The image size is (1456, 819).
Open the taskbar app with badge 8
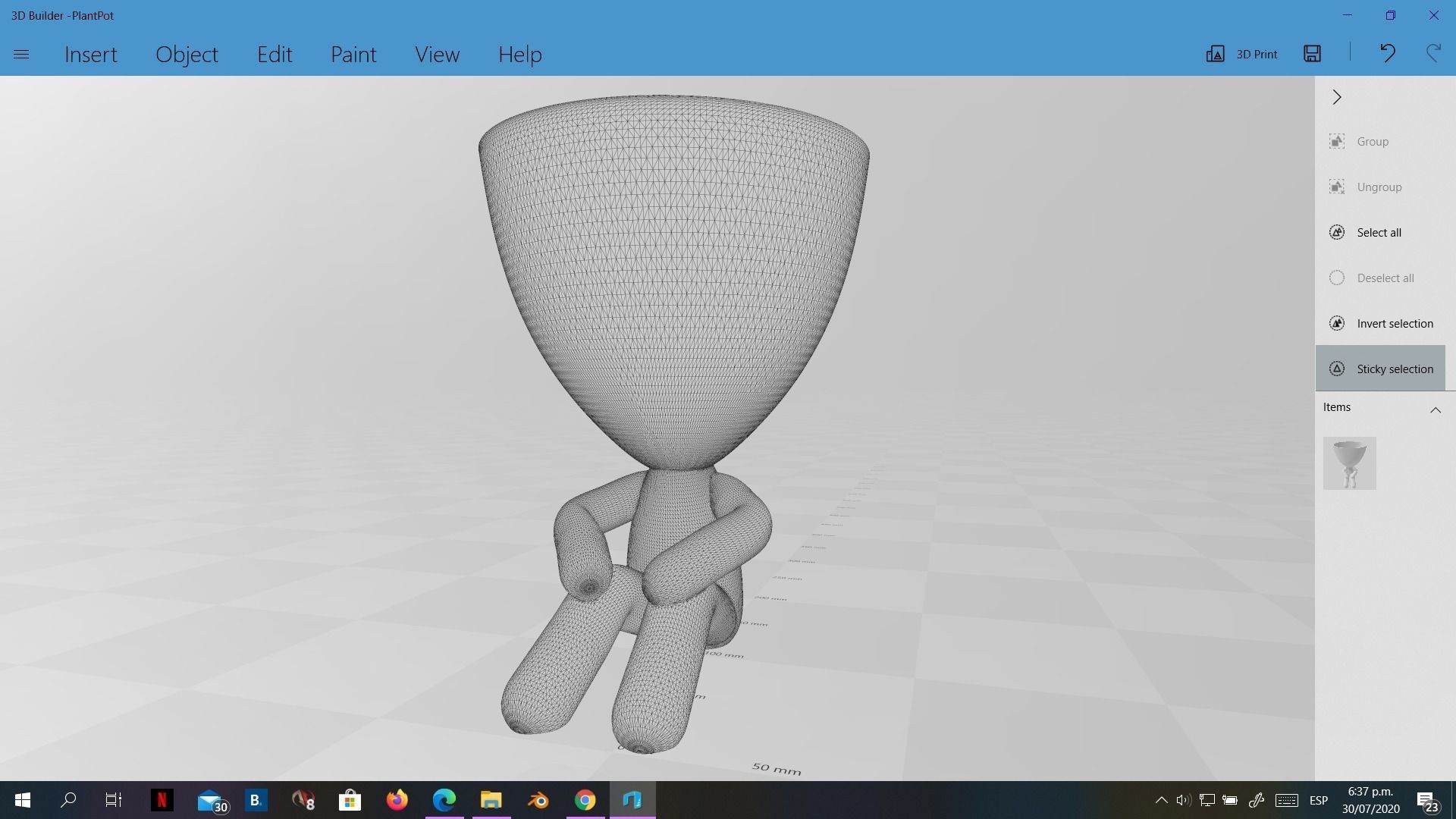pos(303,800)
